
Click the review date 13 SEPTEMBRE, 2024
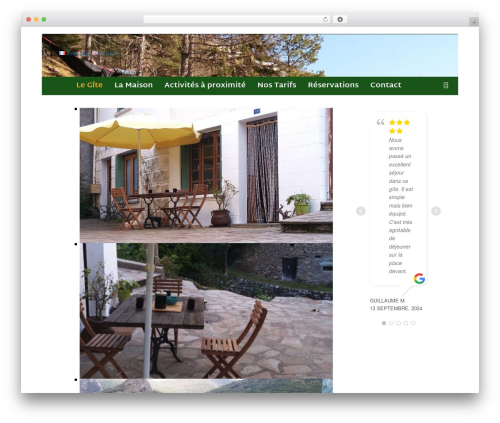[396, 308]
